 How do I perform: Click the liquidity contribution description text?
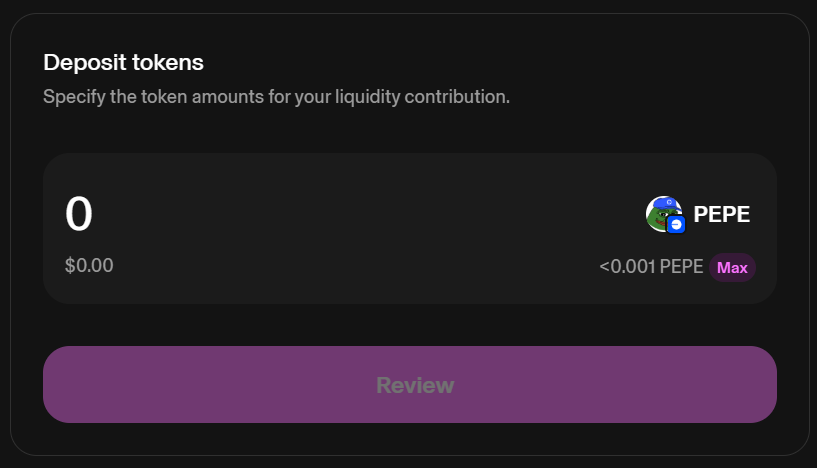pos(276,98)
